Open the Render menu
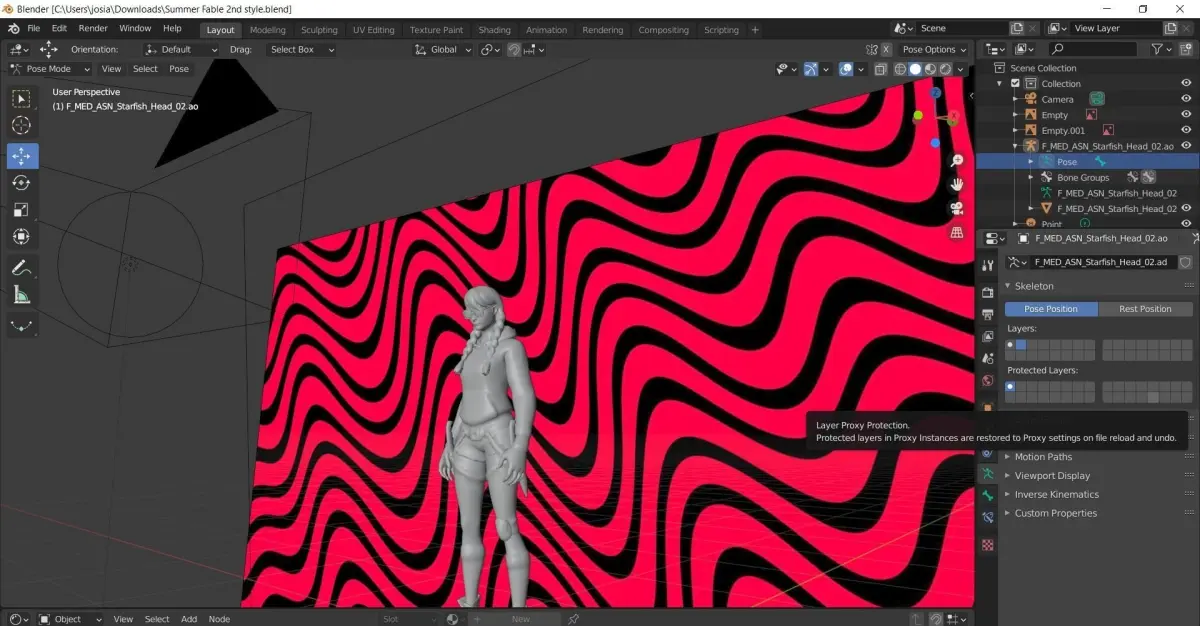Viewport: 1200px width, 626px height. tap(93, 28)
